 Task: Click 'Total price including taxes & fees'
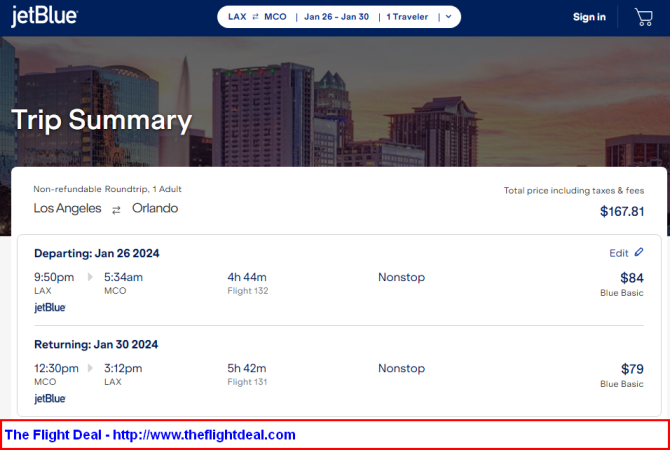point(574,191)
